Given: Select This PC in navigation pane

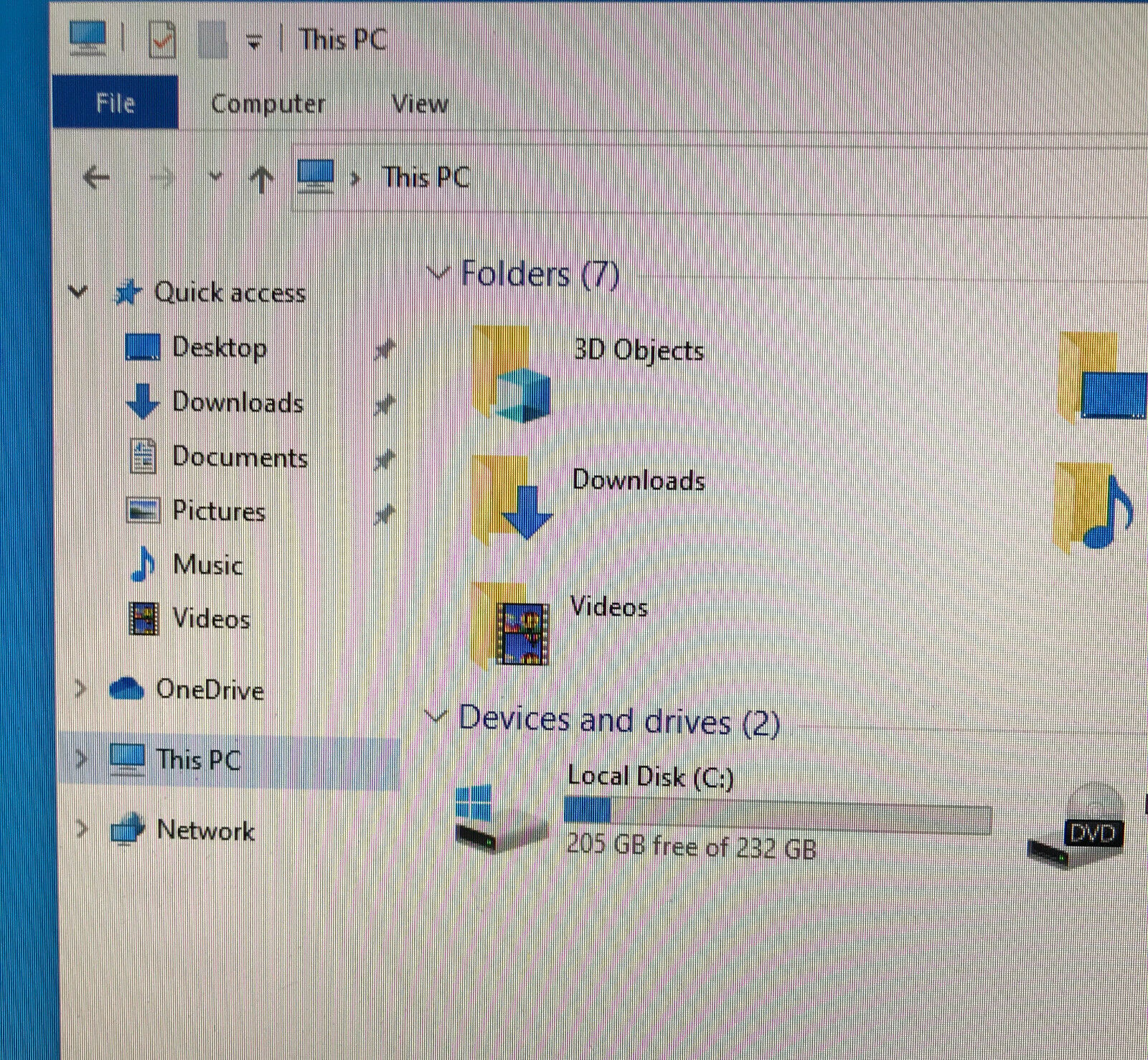Looking at the screenshot, I should (x=198, y=759).
